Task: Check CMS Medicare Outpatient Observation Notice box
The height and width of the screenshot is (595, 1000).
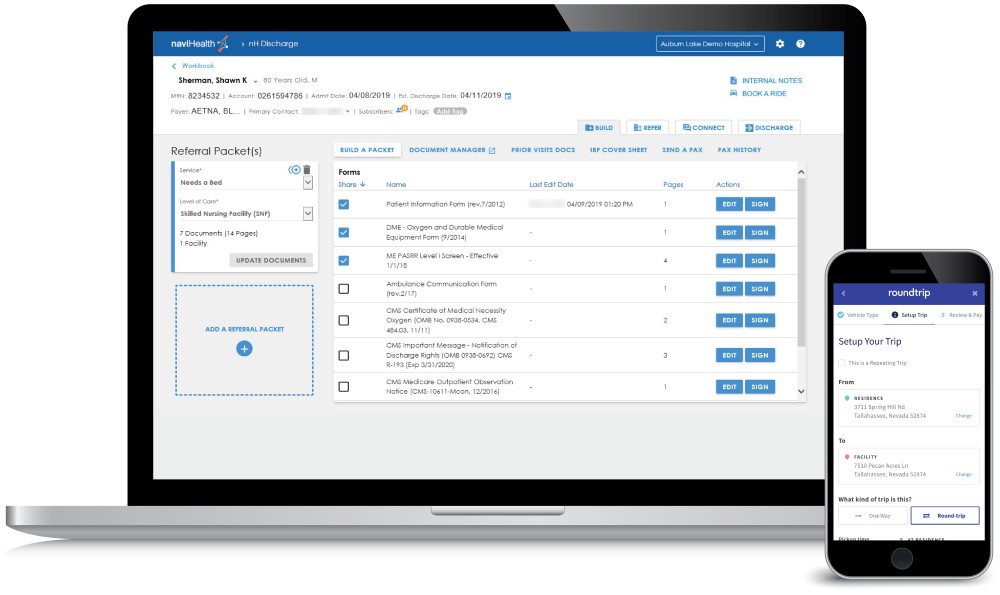Action: click(x=344, y=386)
